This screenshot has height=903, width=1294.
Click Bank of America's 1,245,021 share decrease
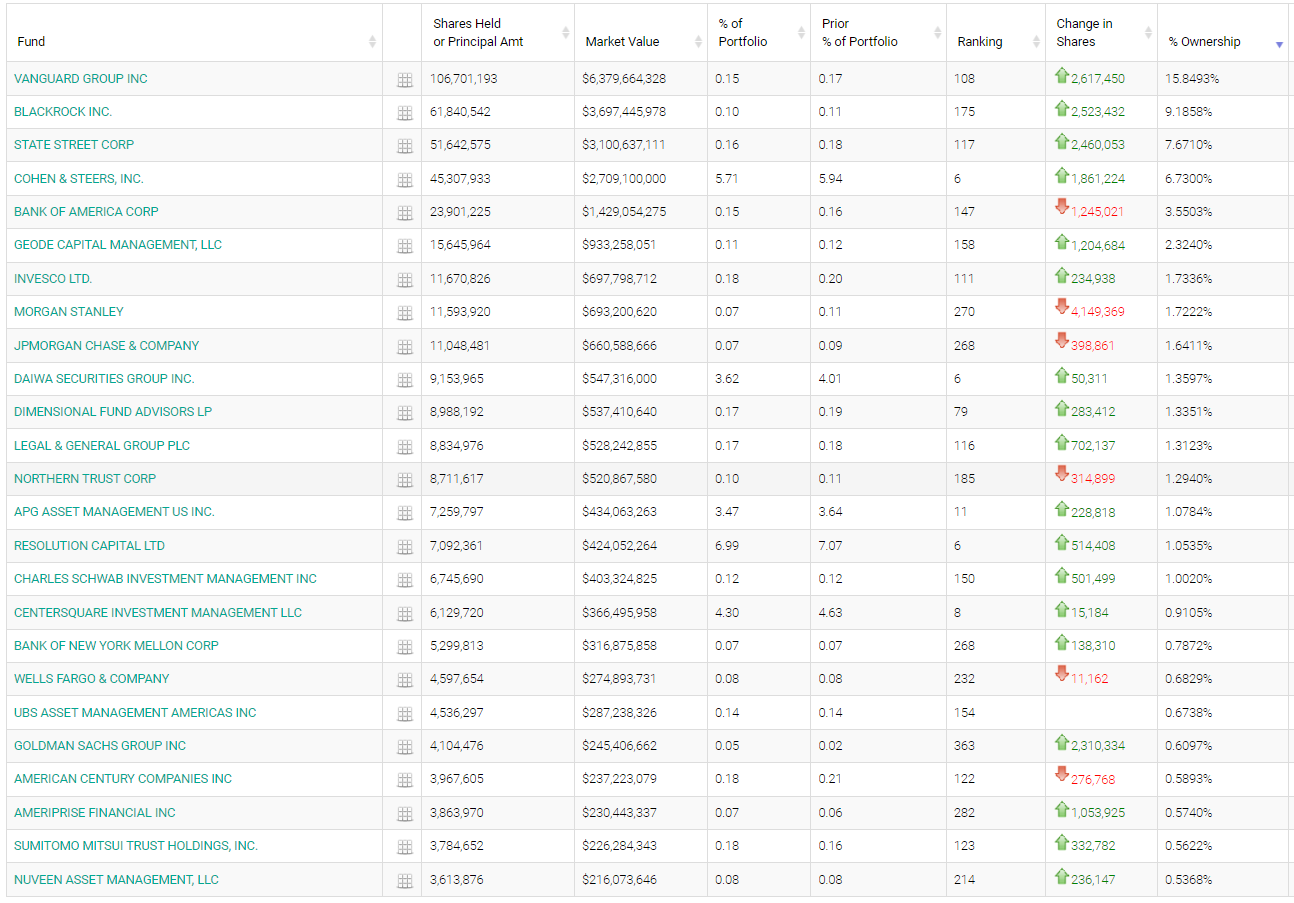pos(1098,212)
